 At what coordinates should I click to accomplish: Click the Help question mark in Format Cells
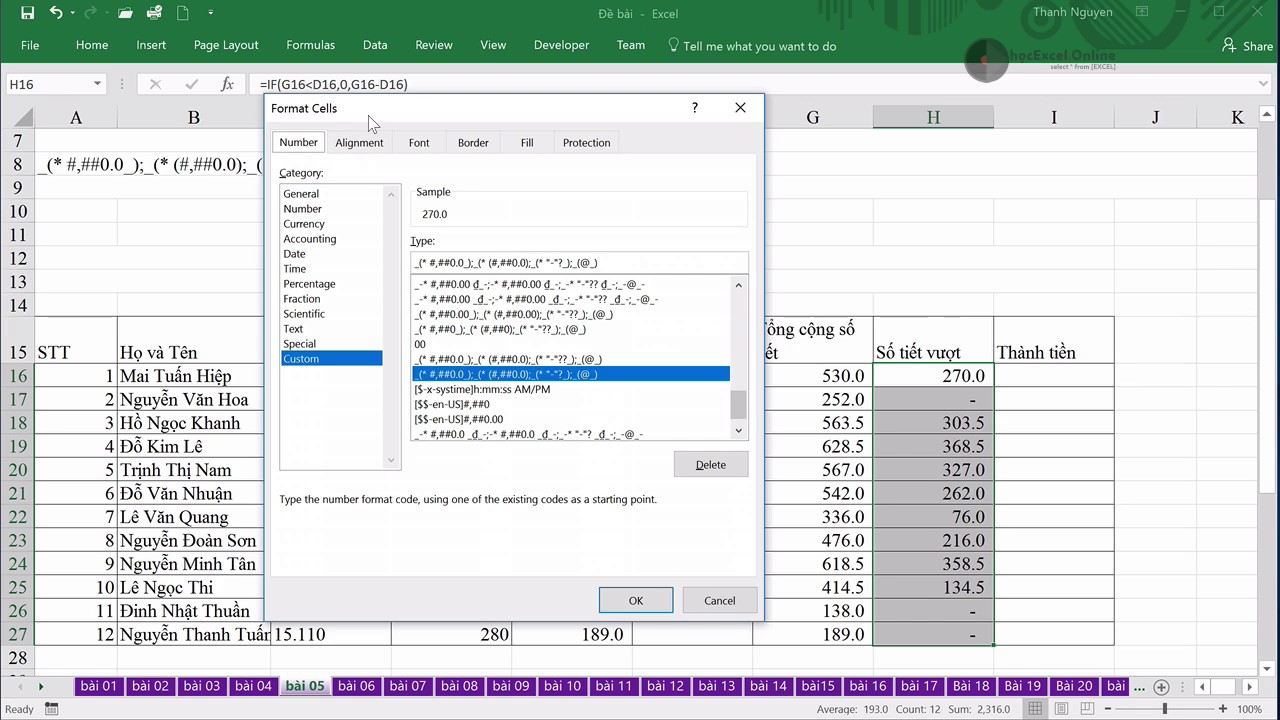(x=694, y=107)
